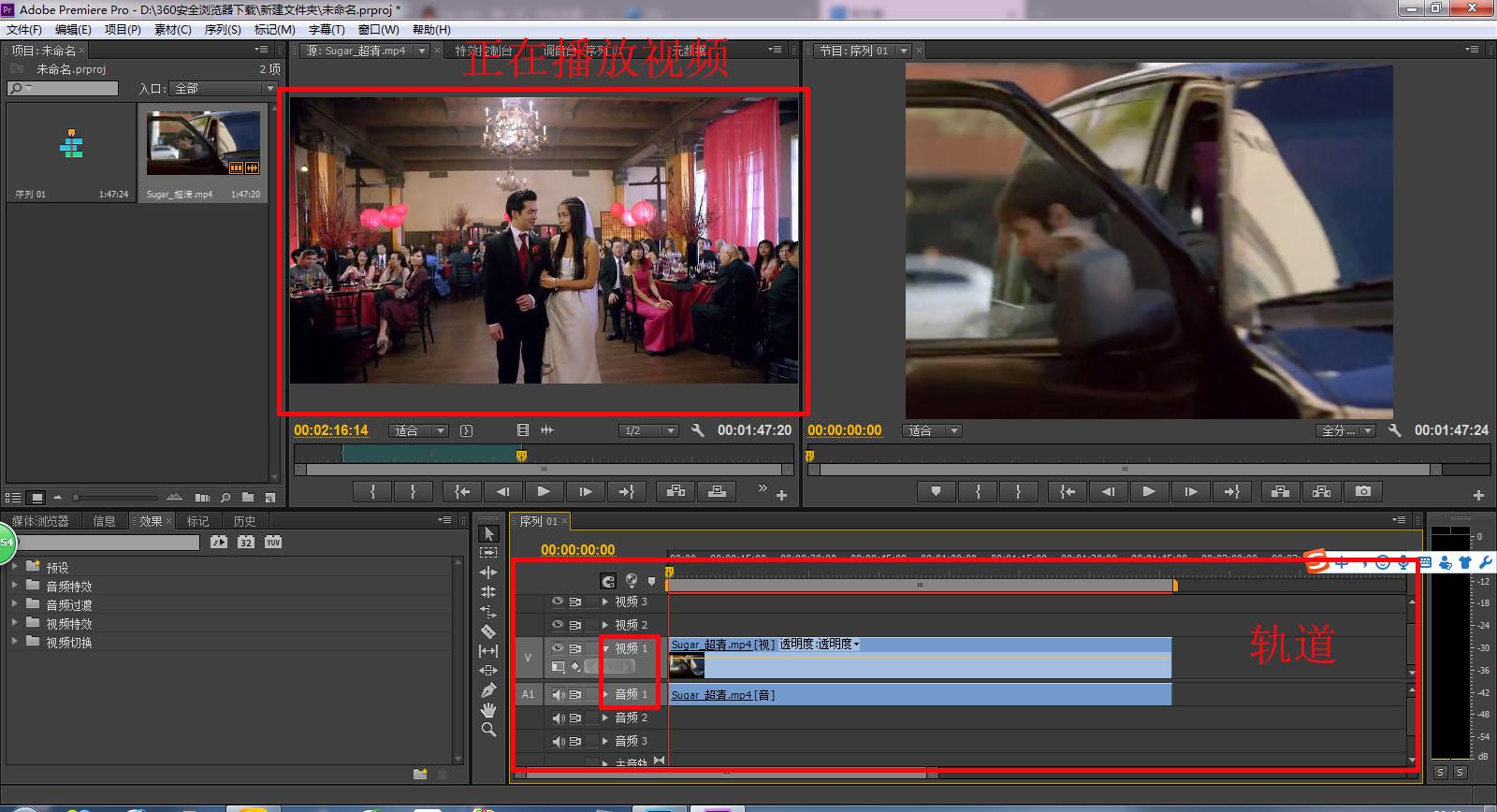Expand the 视频 2 track
The image size is (1497, 812).
[x=605, y=625]
